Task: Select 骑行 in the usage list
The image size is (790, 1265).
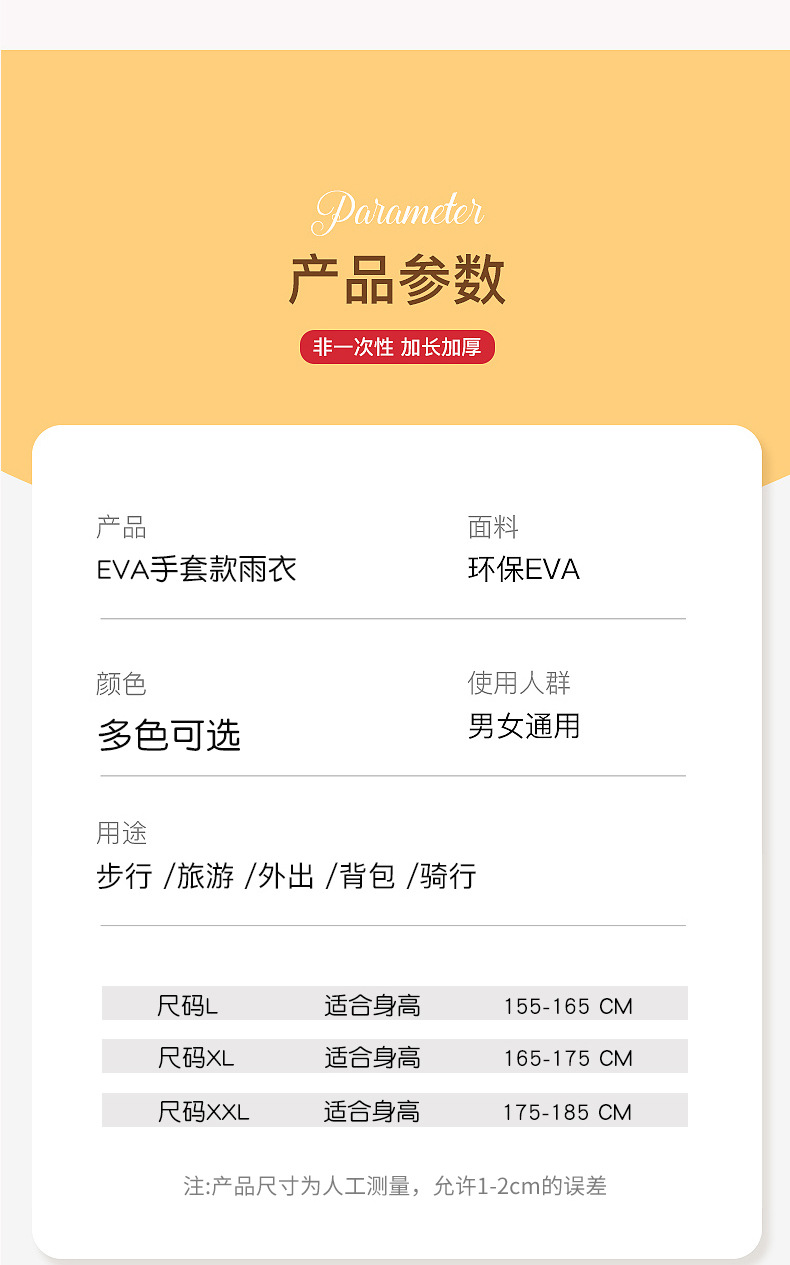Action: tap(448, 876)
